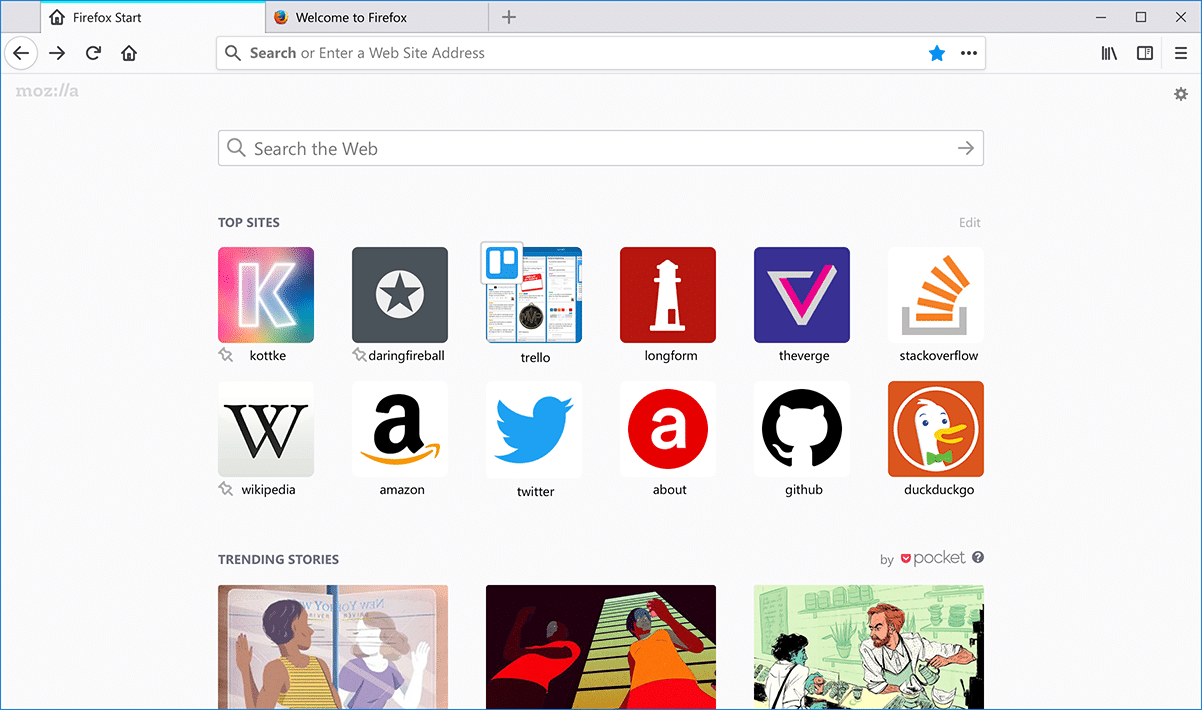Click the pin icon beside kottke
This screenshot has width=1202, height=710.
(226, 355)
